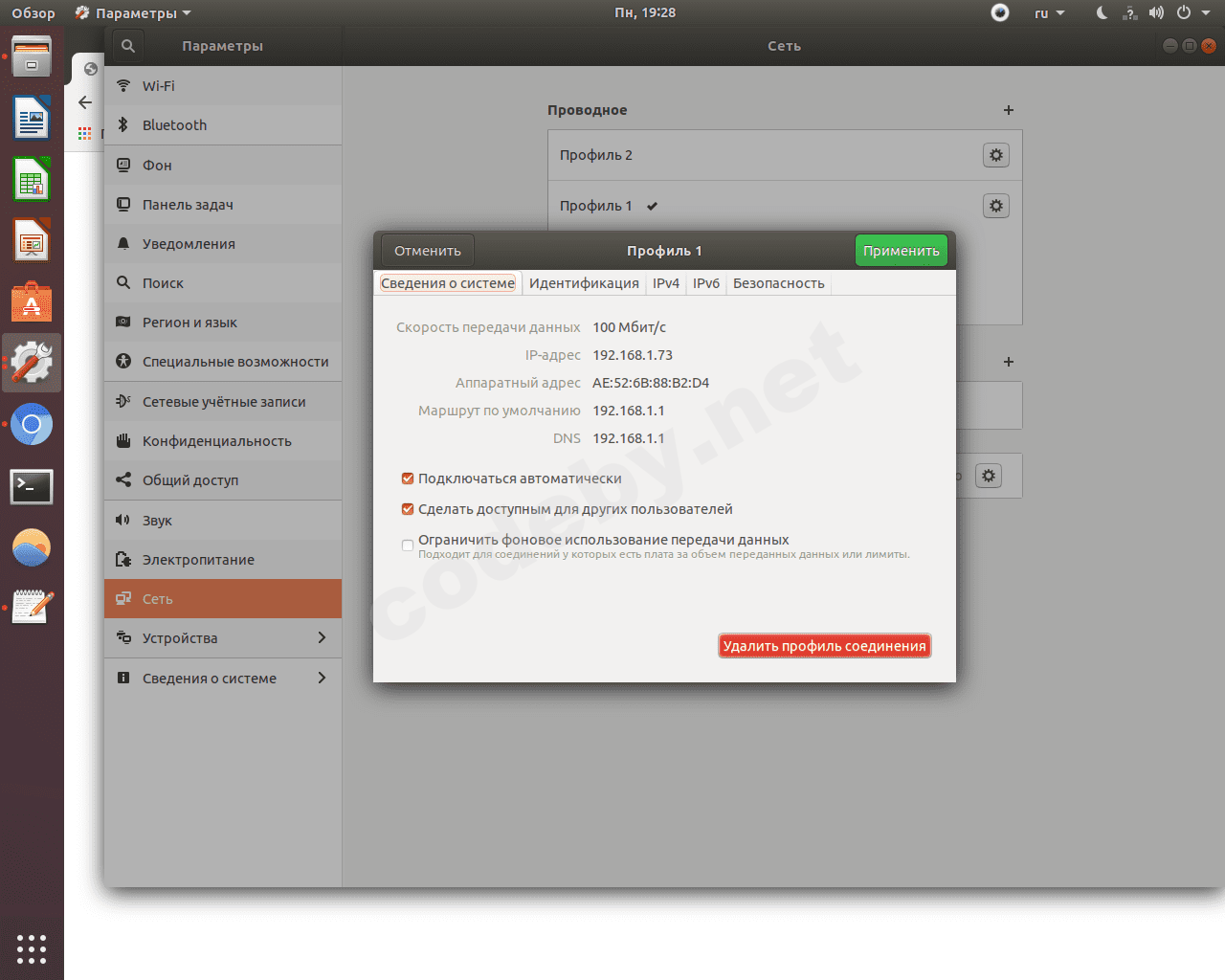Toggle Сделать доступным для других пользователей checkbox

408,509
